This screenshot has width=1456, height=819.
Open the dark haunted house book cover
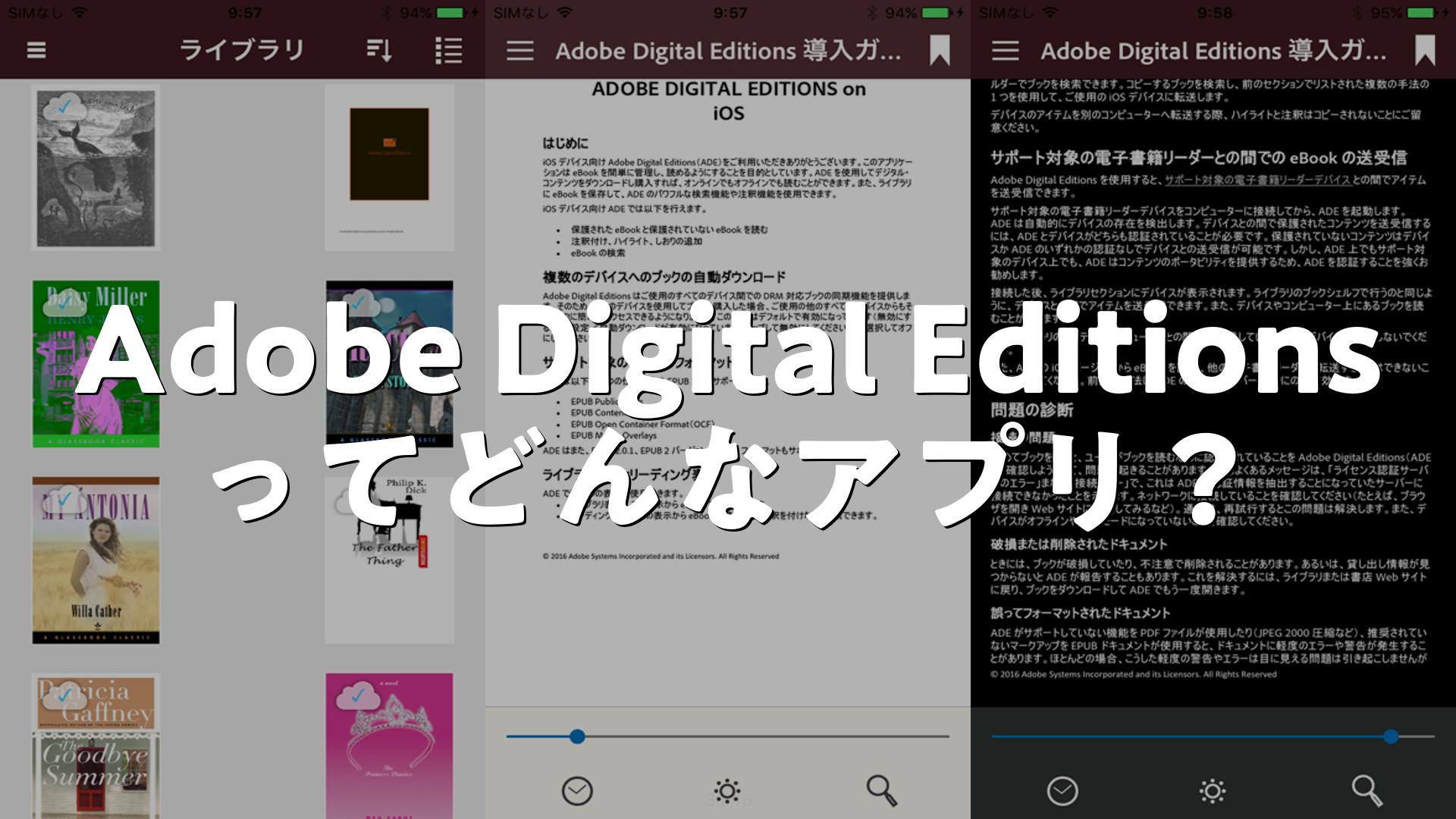390,364
